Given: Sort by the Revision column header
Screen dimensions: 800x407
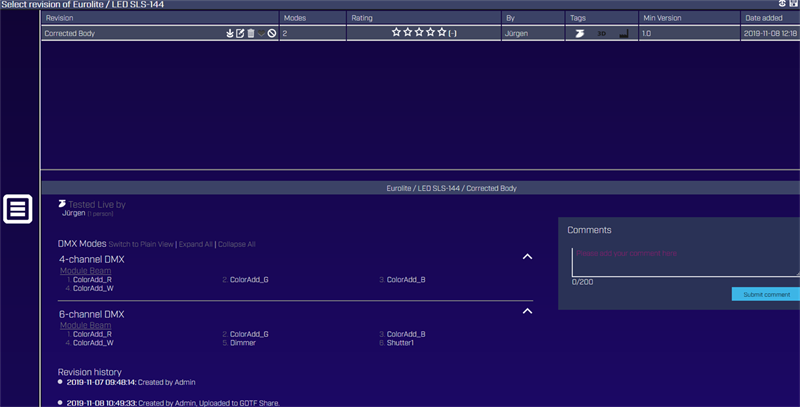Looking at the screenshot, I should click(x=60, y=18).
